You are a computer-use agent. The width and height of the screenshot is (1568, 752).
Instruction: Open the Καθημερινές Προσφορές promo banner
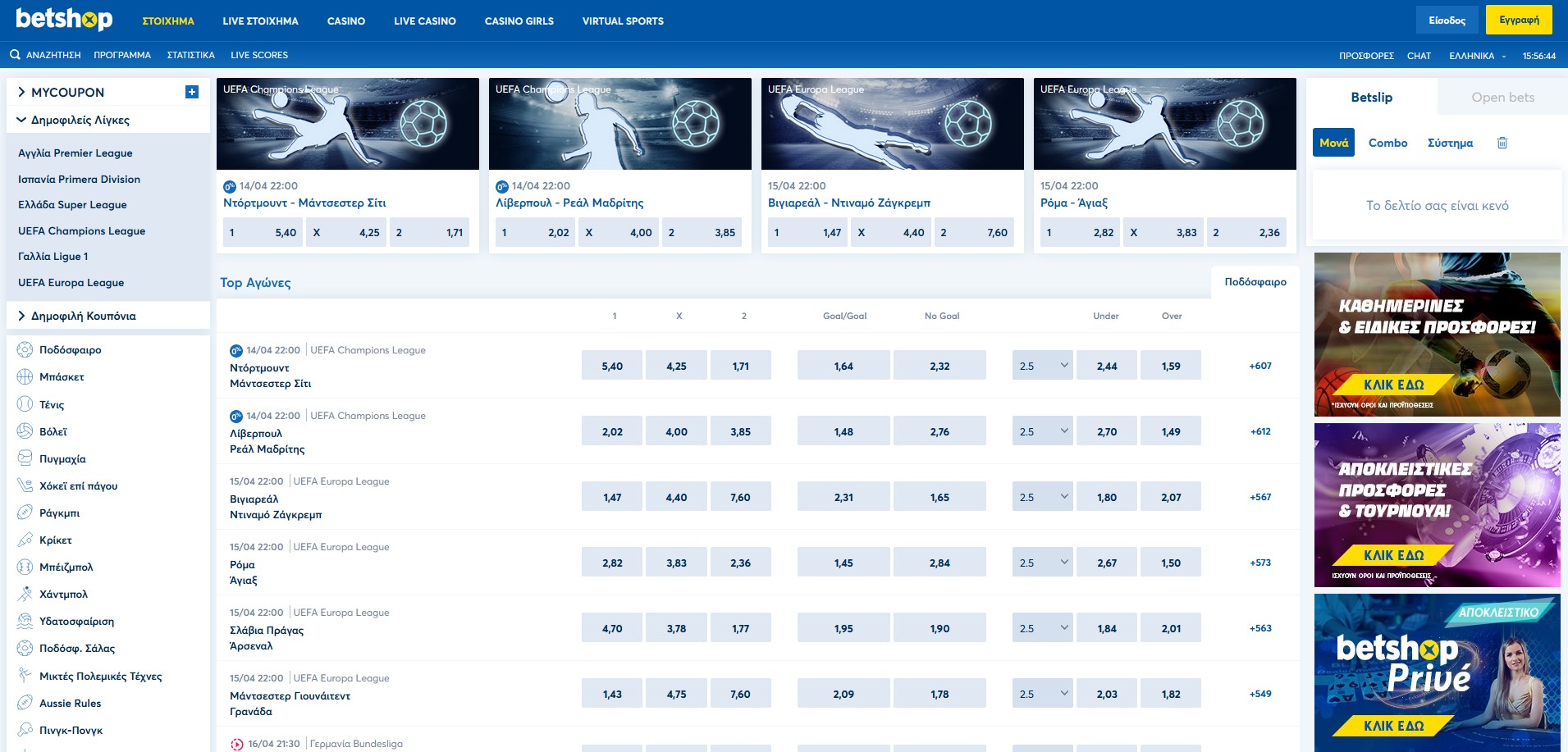coord(1437,335)
